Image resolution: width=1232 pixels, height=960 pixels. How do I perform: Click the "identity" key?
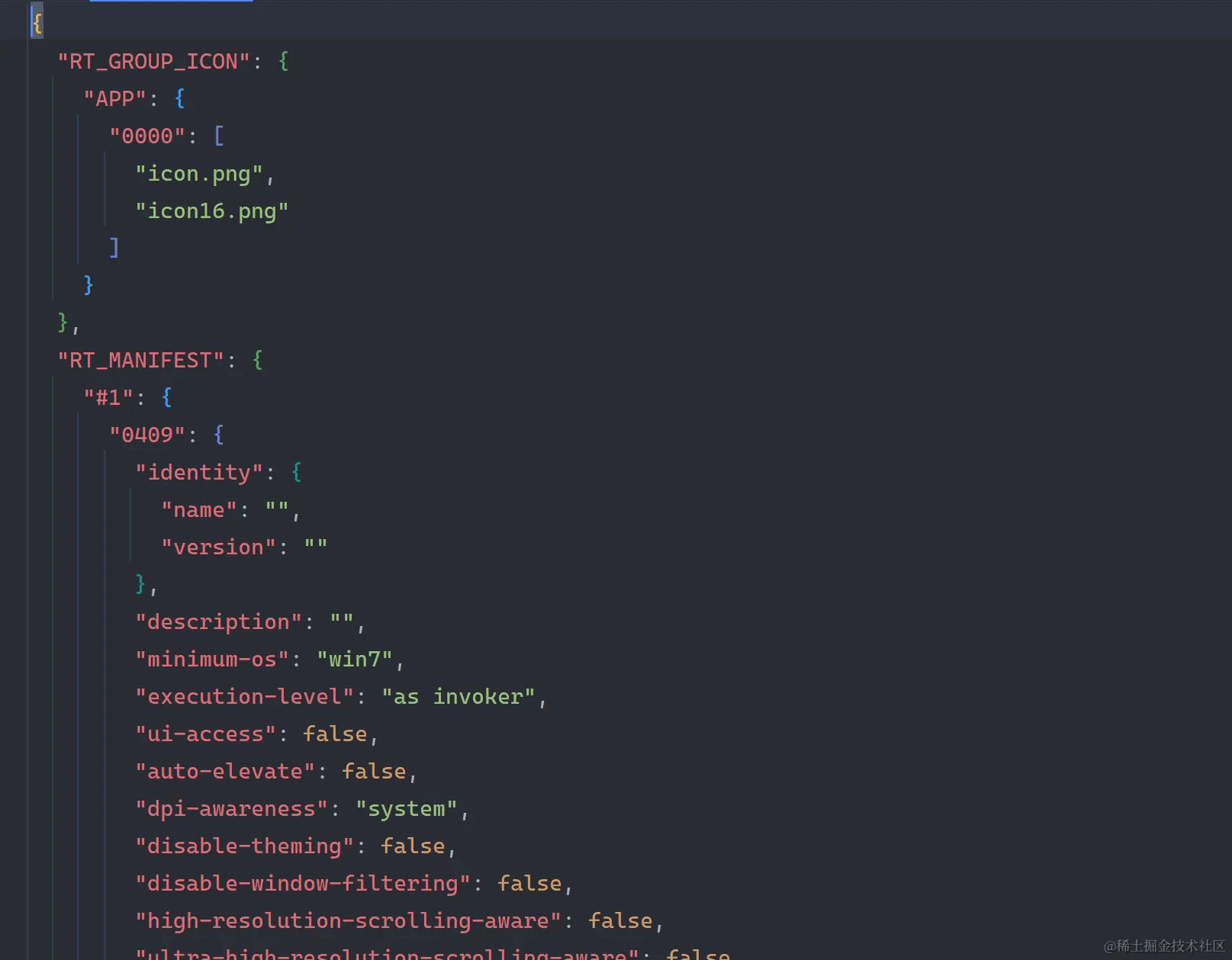199,472
